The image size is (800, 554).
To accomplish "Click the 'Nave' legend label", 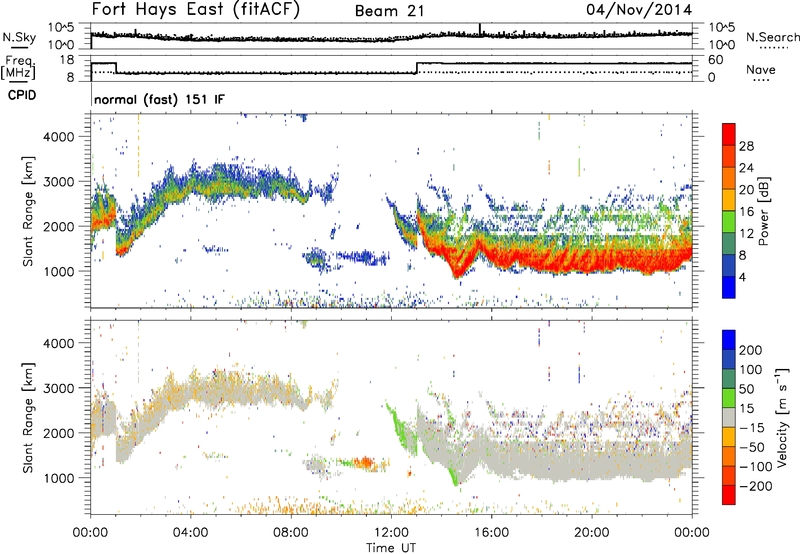I will [x=761, y=69].
